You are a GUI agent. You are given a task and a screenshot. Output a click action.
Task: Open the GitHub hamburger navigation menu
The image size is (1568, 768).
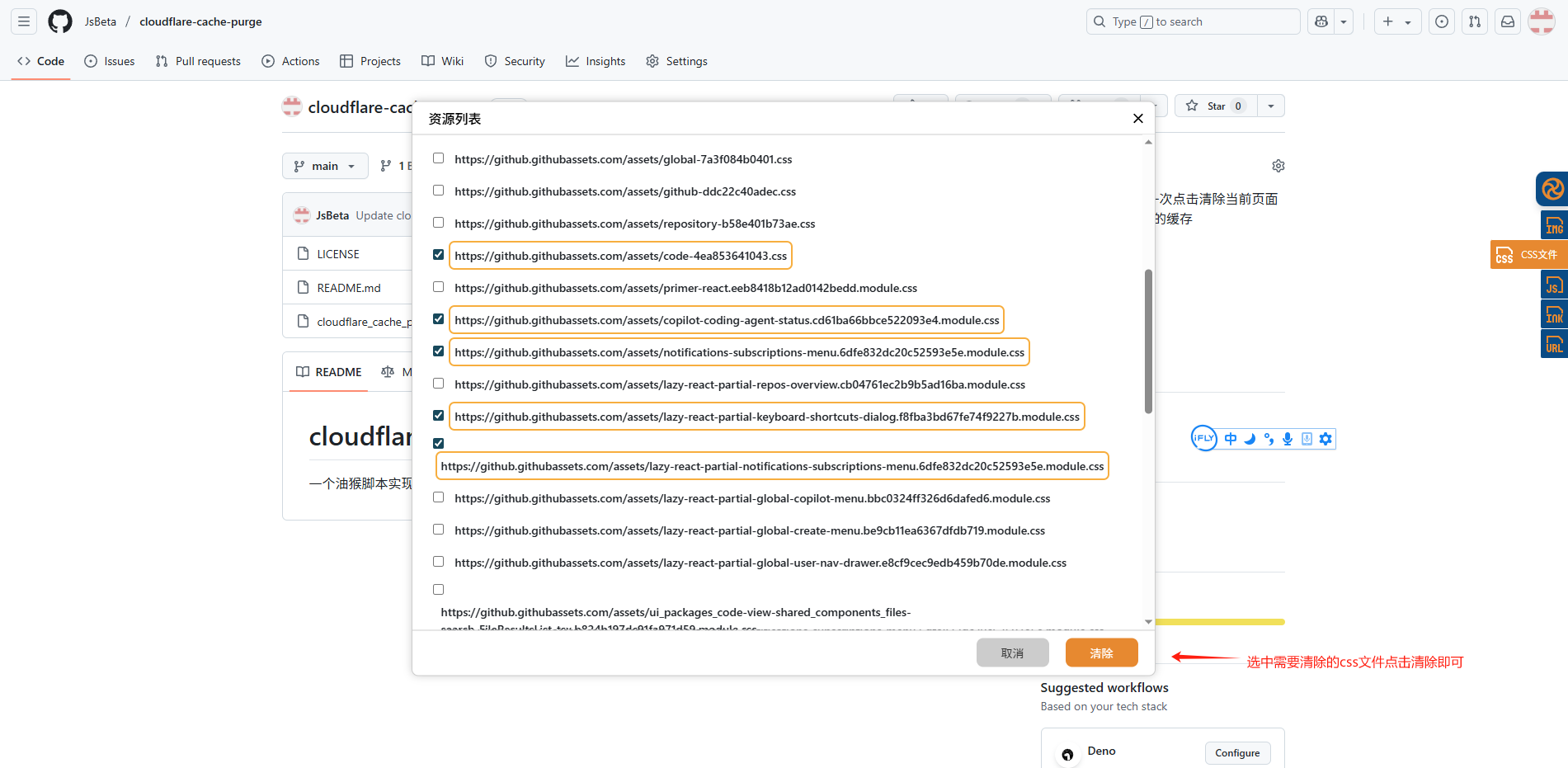[24, 21]
